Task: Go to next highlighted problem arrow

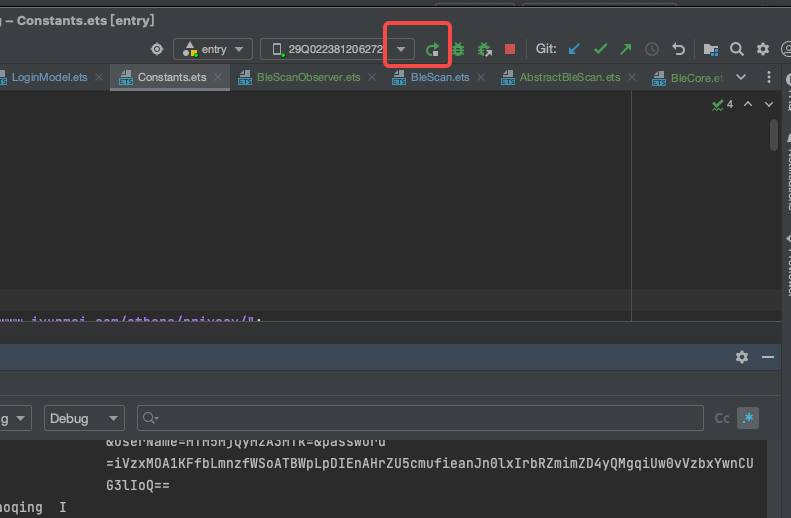Action: pyautogui.click(x=769, y=104)
